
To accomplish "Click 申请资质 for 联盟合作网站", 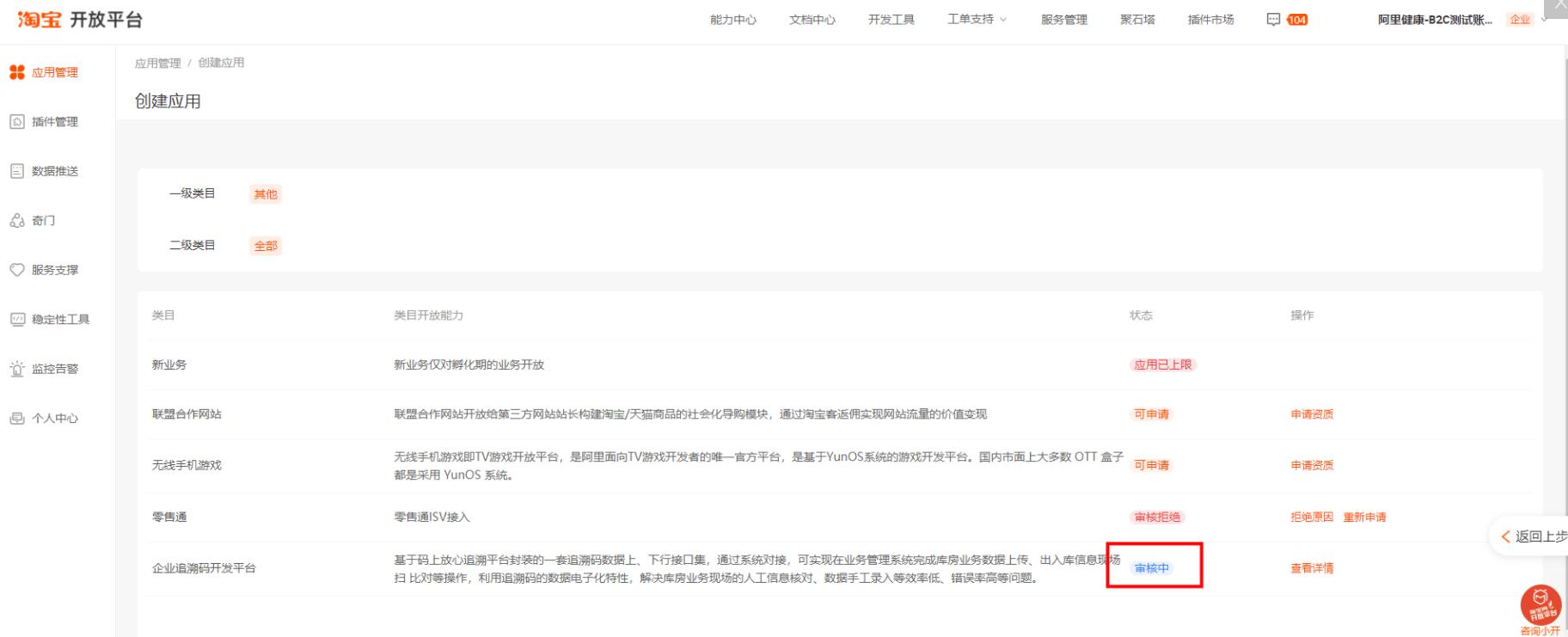I will pos(1312,414).
